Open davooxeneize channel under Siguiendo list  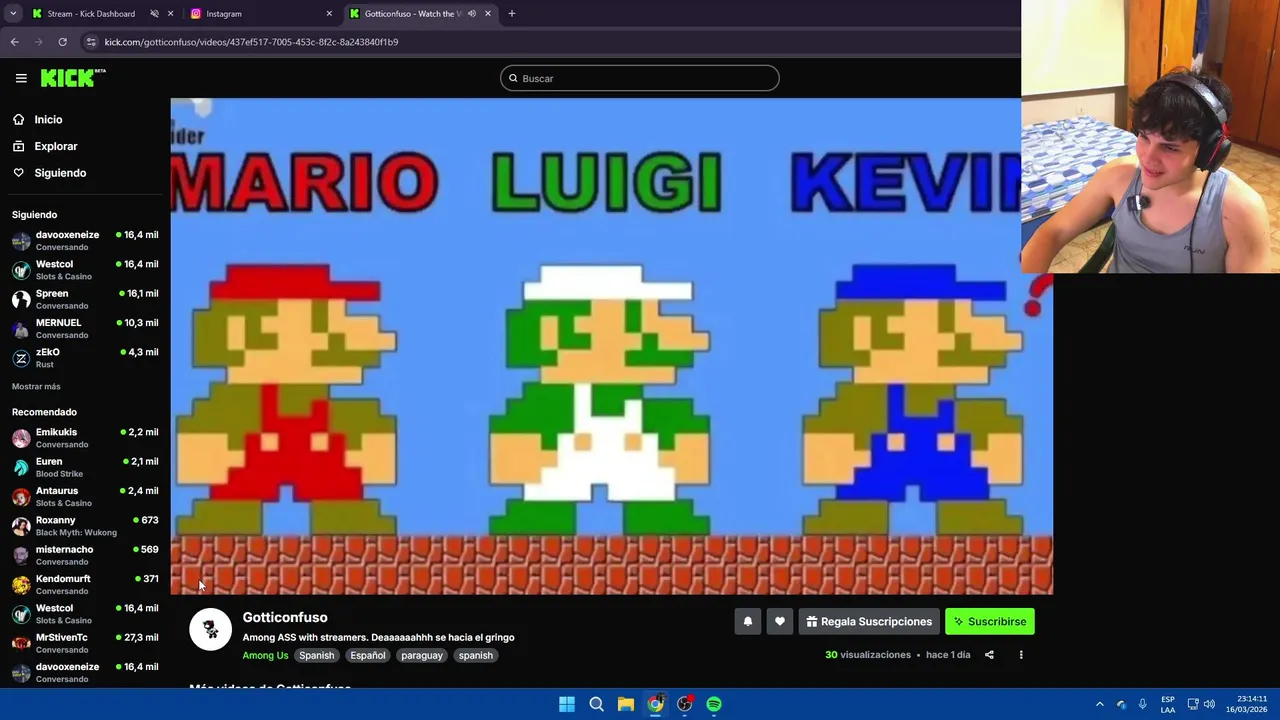click(85, 240)
